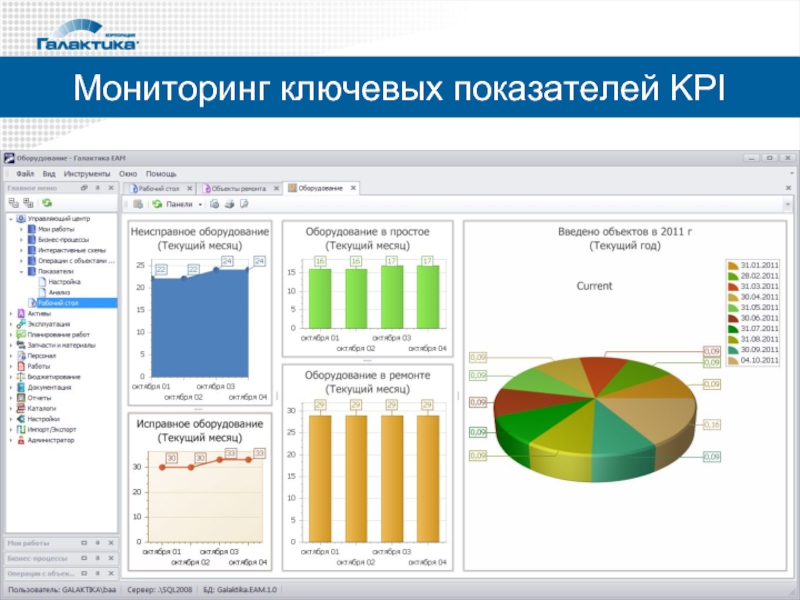Screen dimensions: 800x600
Task: Select Операции с объектами tree item
Action: (77, 261)
